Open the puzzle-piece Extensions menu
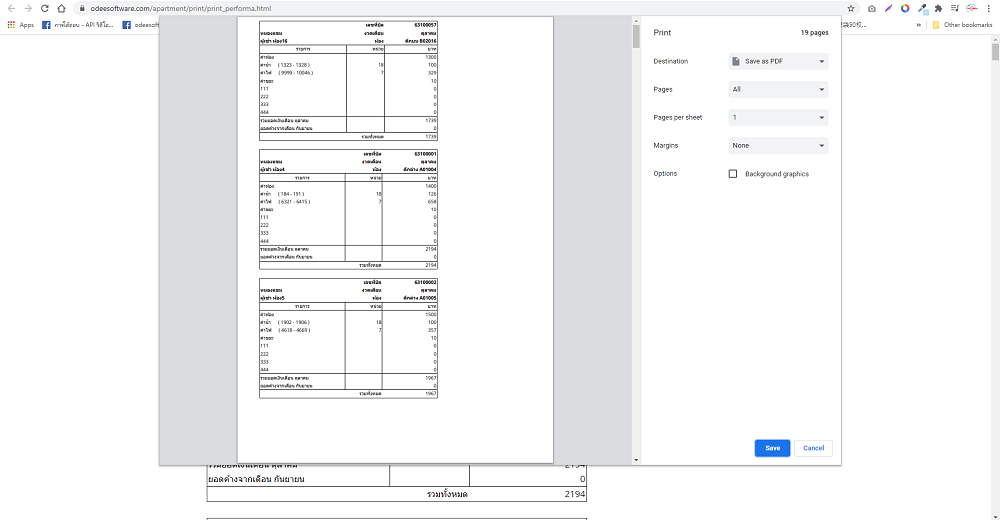1000x520 pixels. [x=938, y=8]
